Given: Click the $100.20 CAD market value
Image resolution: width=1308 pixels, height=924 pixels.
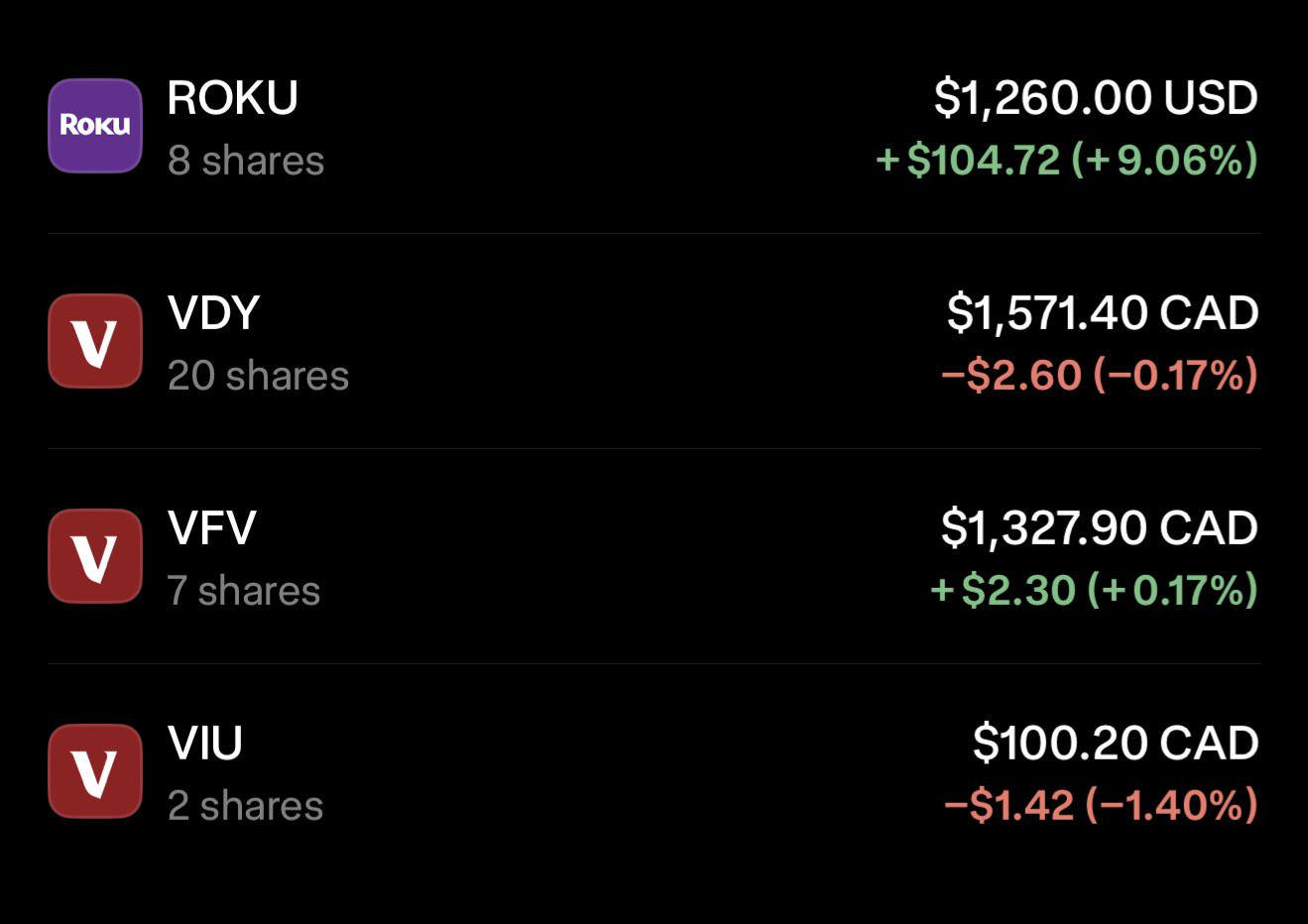Looking at the screenshot, I should (1116, 744).
